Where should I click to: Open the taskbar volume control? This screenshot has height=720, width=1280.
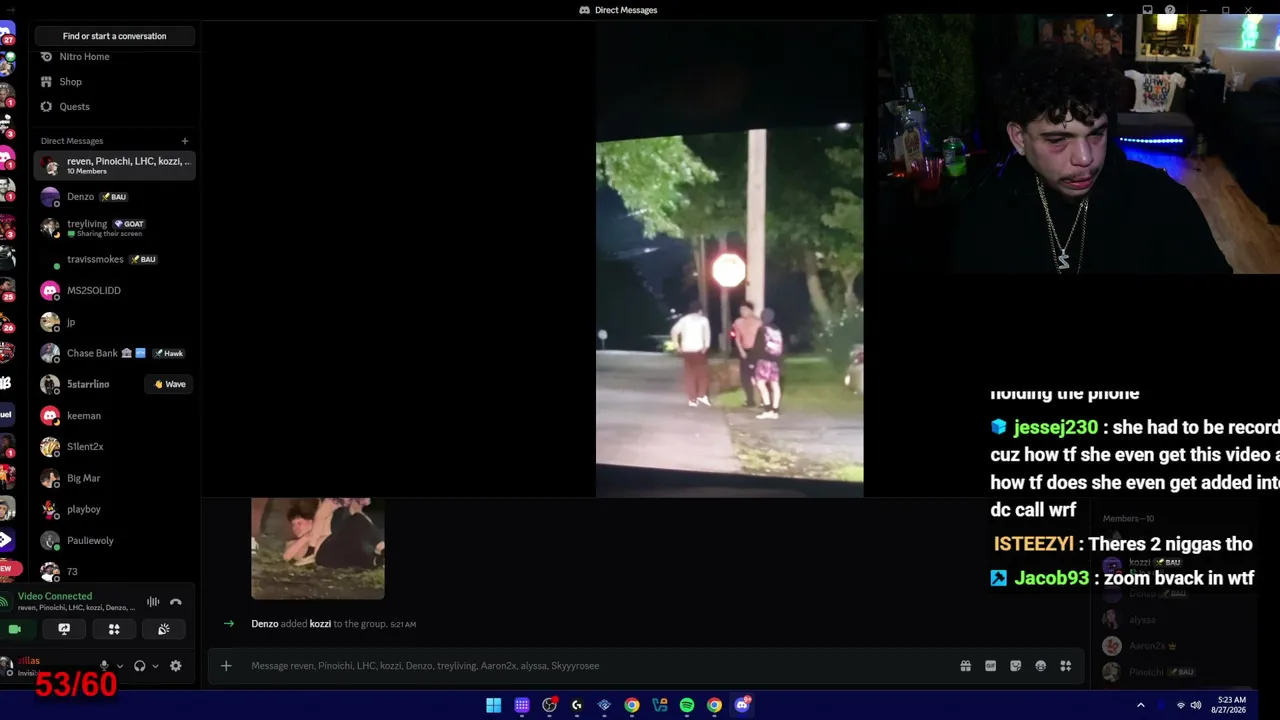1196,705
